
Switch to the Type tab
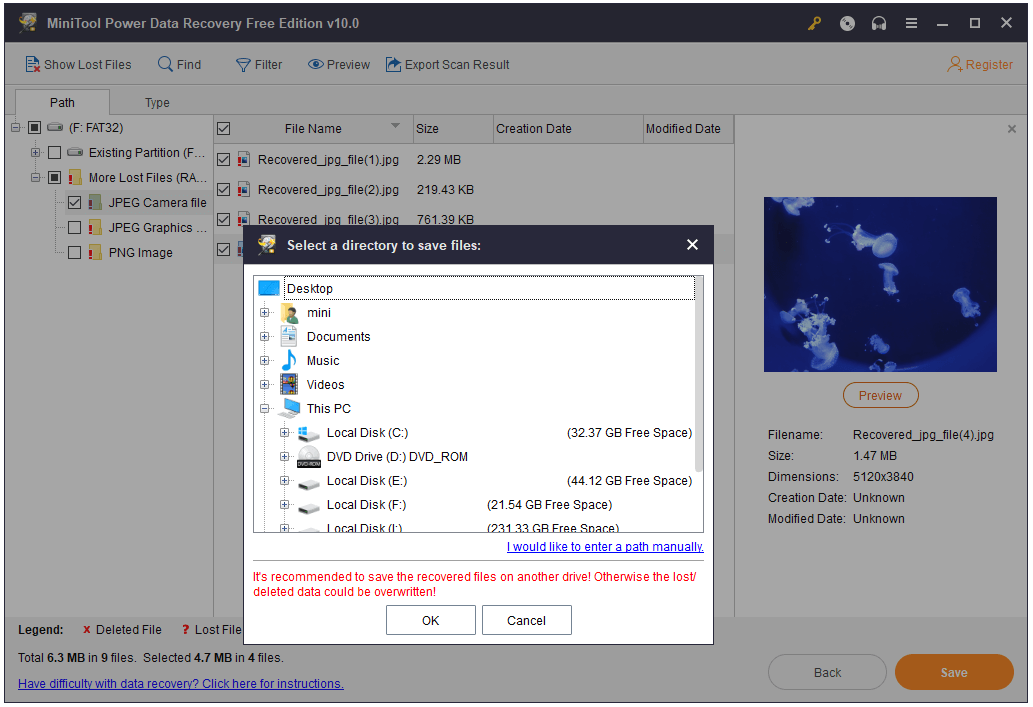(x=157, y=103)
